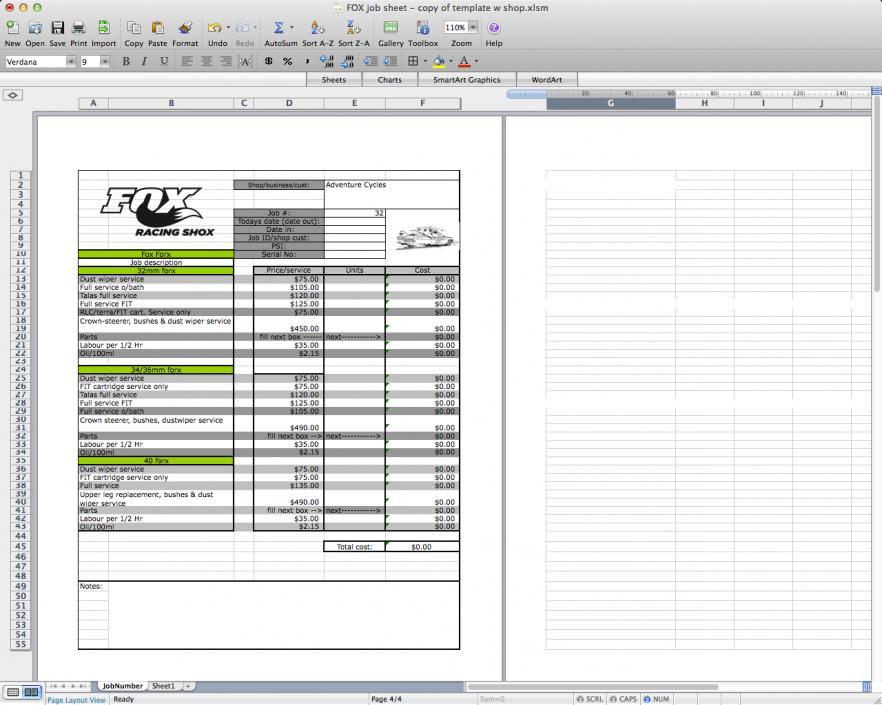The image size is (882, 705).
Task: Open the Verdana font name dropdown
Action: (x=71, y=62)
